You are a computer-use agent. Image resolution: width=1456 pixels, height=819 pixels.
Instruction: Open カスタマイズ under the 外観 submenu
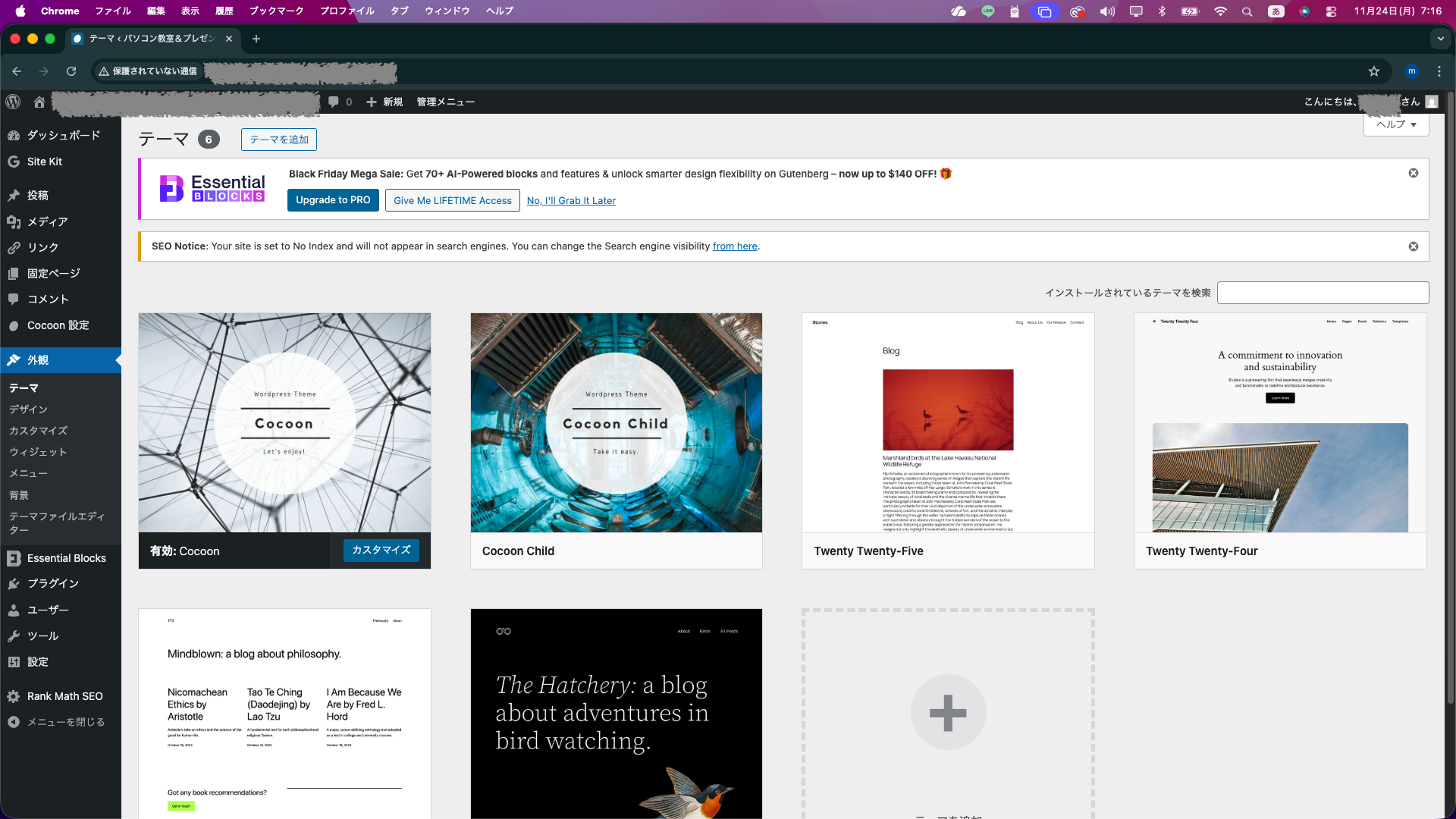[39, 431]
